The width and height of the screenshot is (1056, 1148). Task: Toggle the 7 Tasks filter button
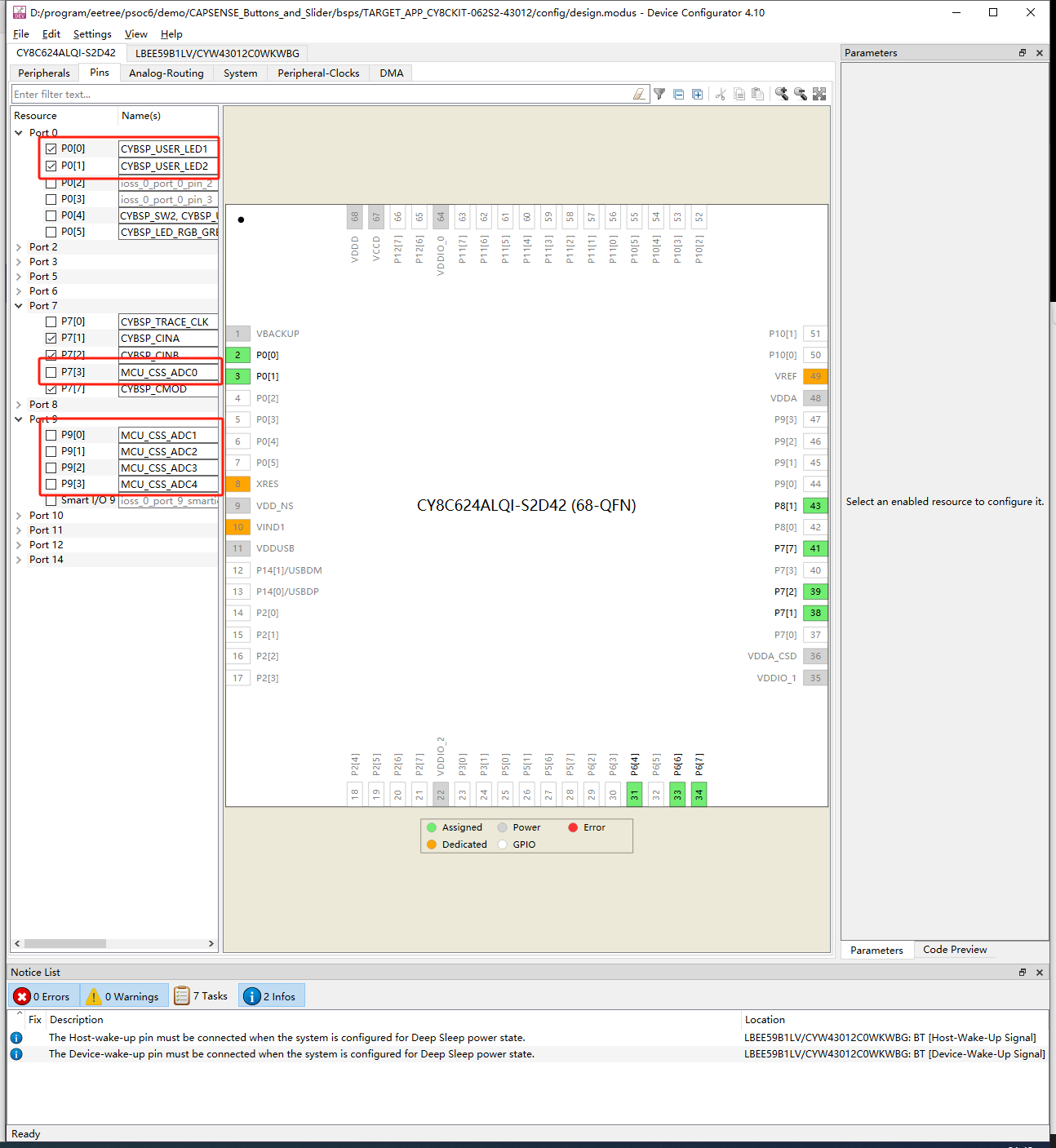202,996
